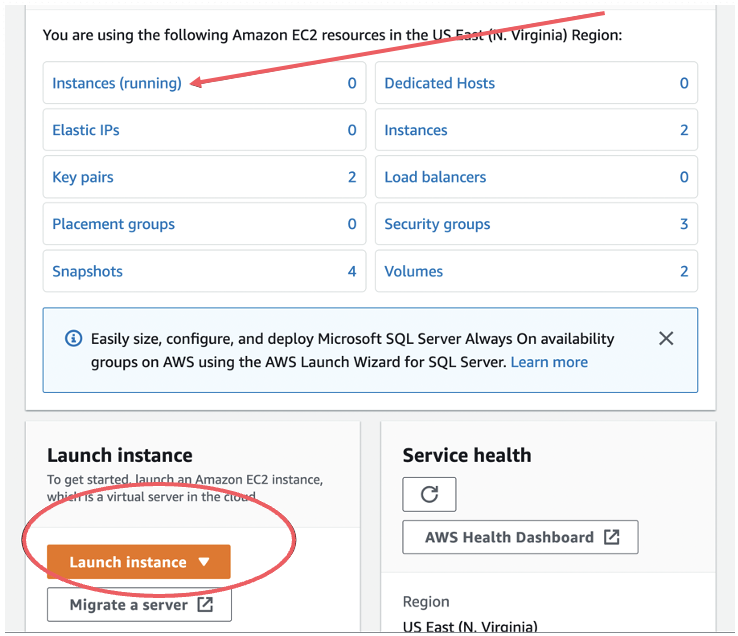Dismiss the SQL Server info banner
Viewport: 738px width, 636px height.
point(666,338)
